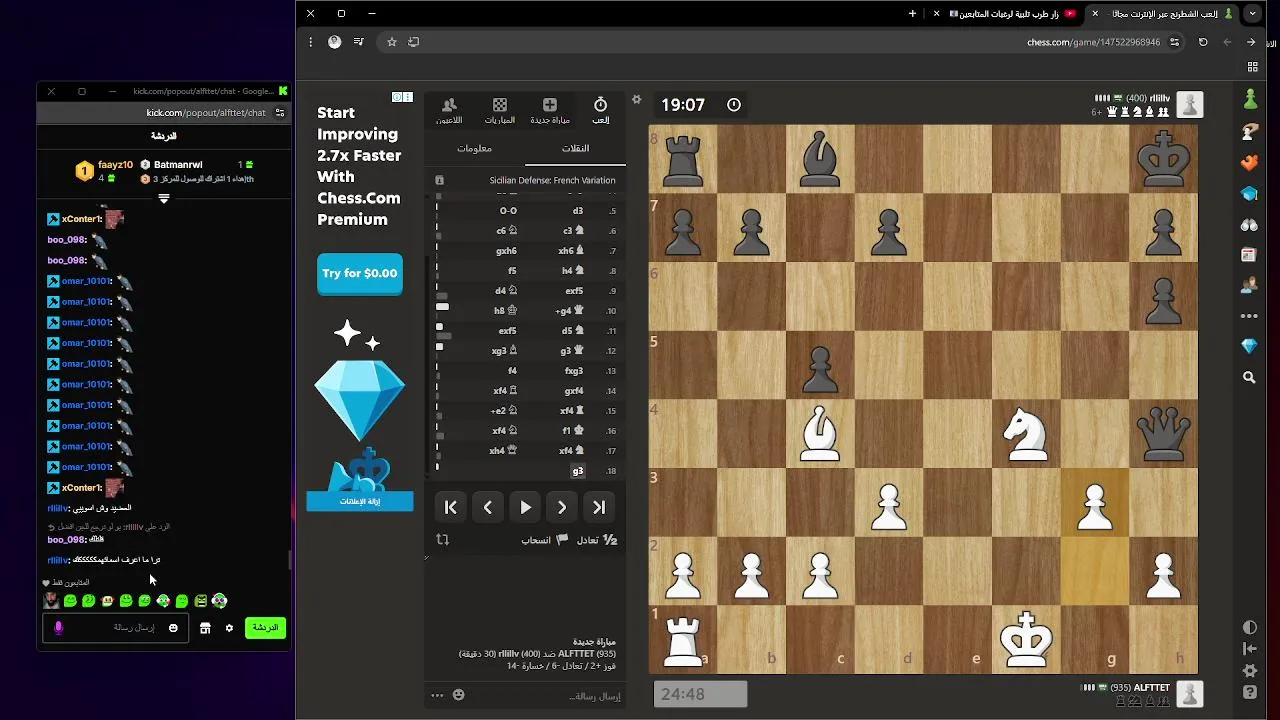Viewport: 1280px width, 720px height.
Task: Flip the board with rotate icon
Action: coord(443,540)
